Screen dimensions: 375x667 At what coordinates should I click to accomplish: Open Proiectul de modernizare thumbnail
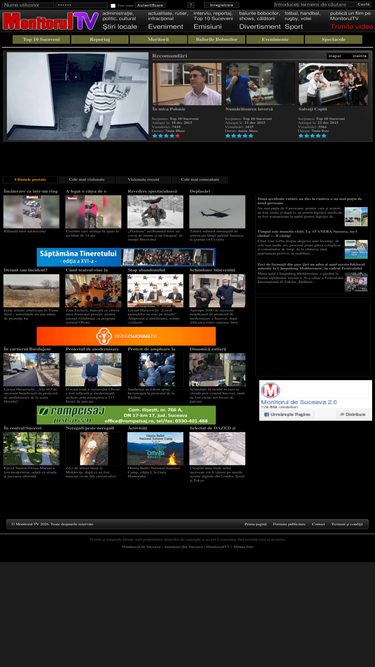(94, 370)
